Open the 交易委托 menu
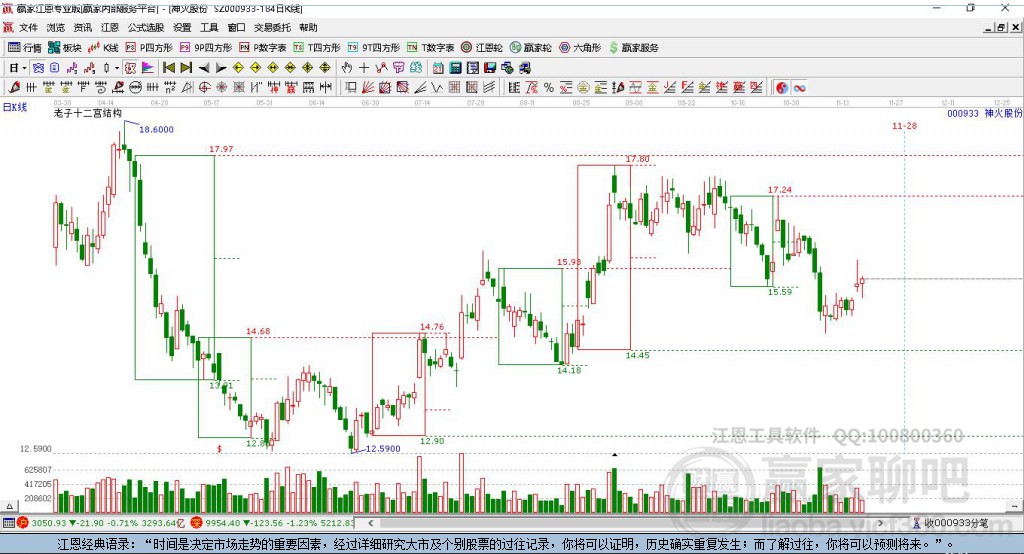Image resolution: width=1024 pixels, height=554 pixels. pyautogui.click(x=272, y=27)
